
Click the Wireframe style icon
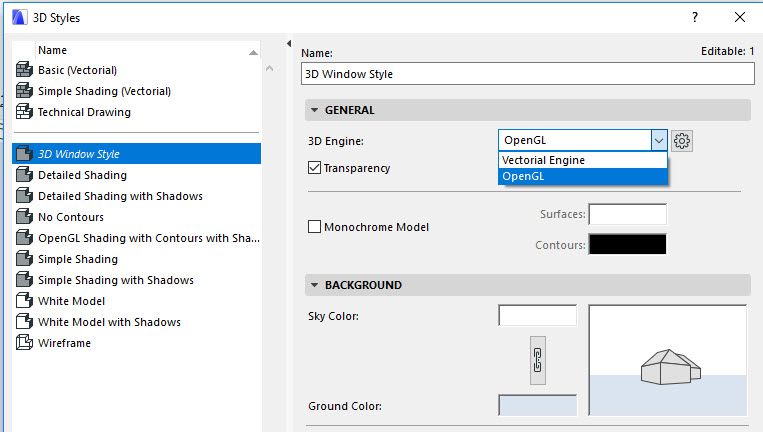25,343
